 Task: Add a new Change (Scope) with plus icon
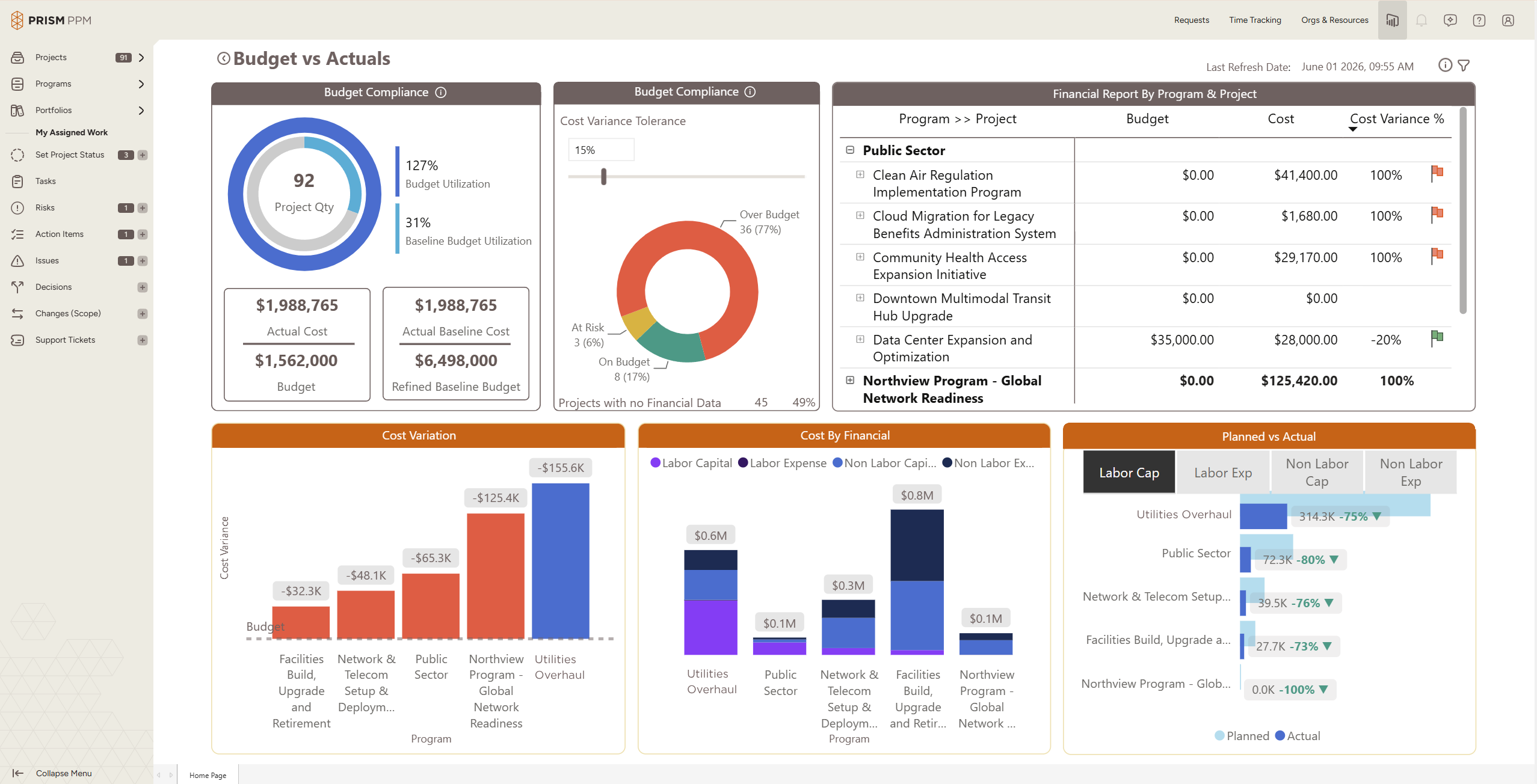(x=143, y=313)
